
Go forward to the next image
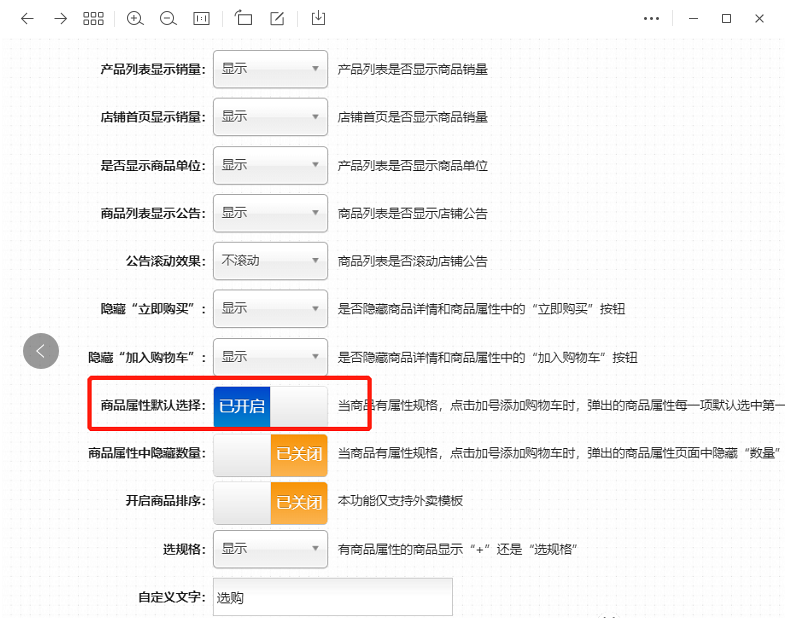pos(61,18)
